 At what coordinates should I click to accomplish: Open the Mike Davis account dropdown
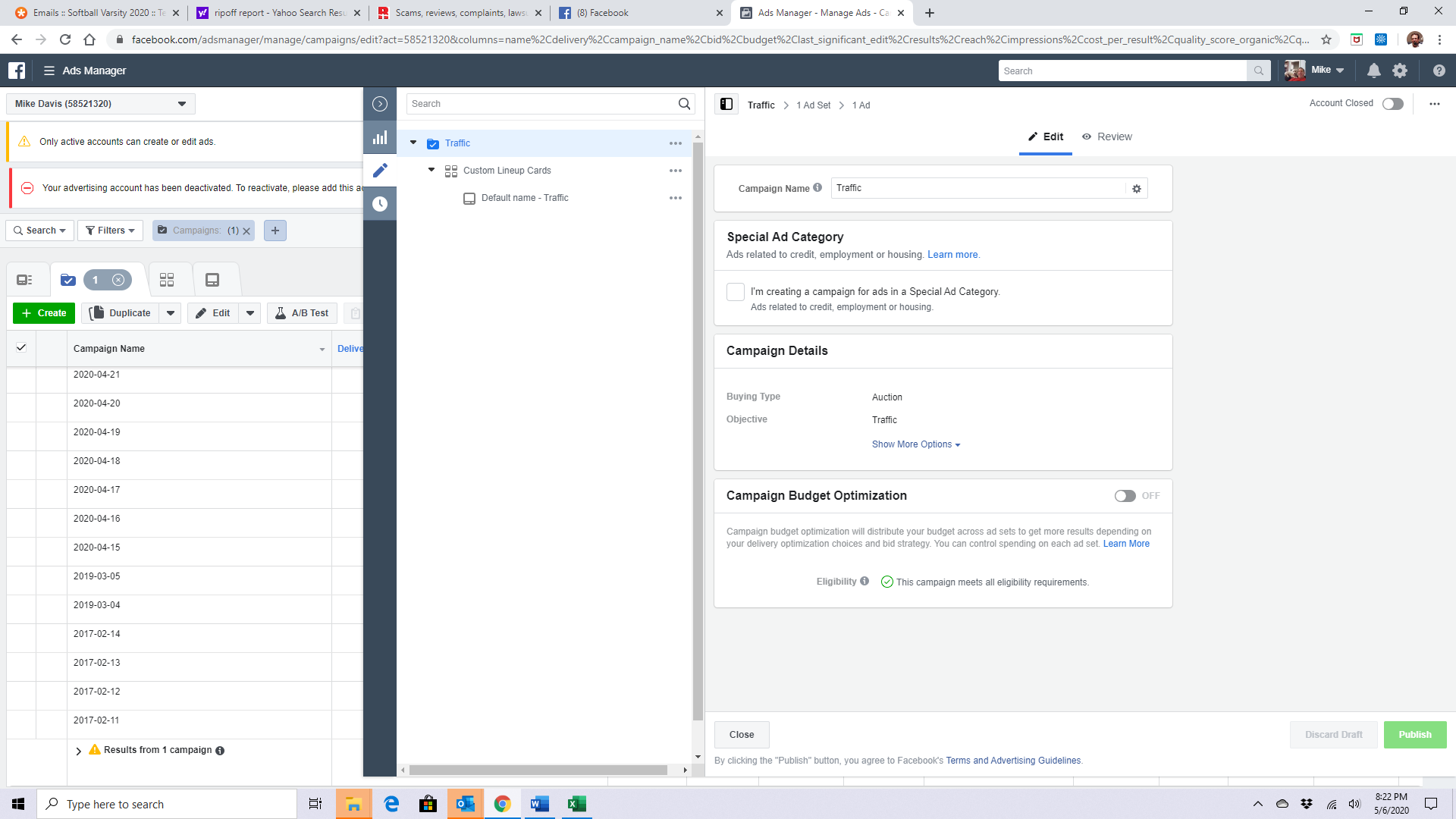[x=101, y=104]
